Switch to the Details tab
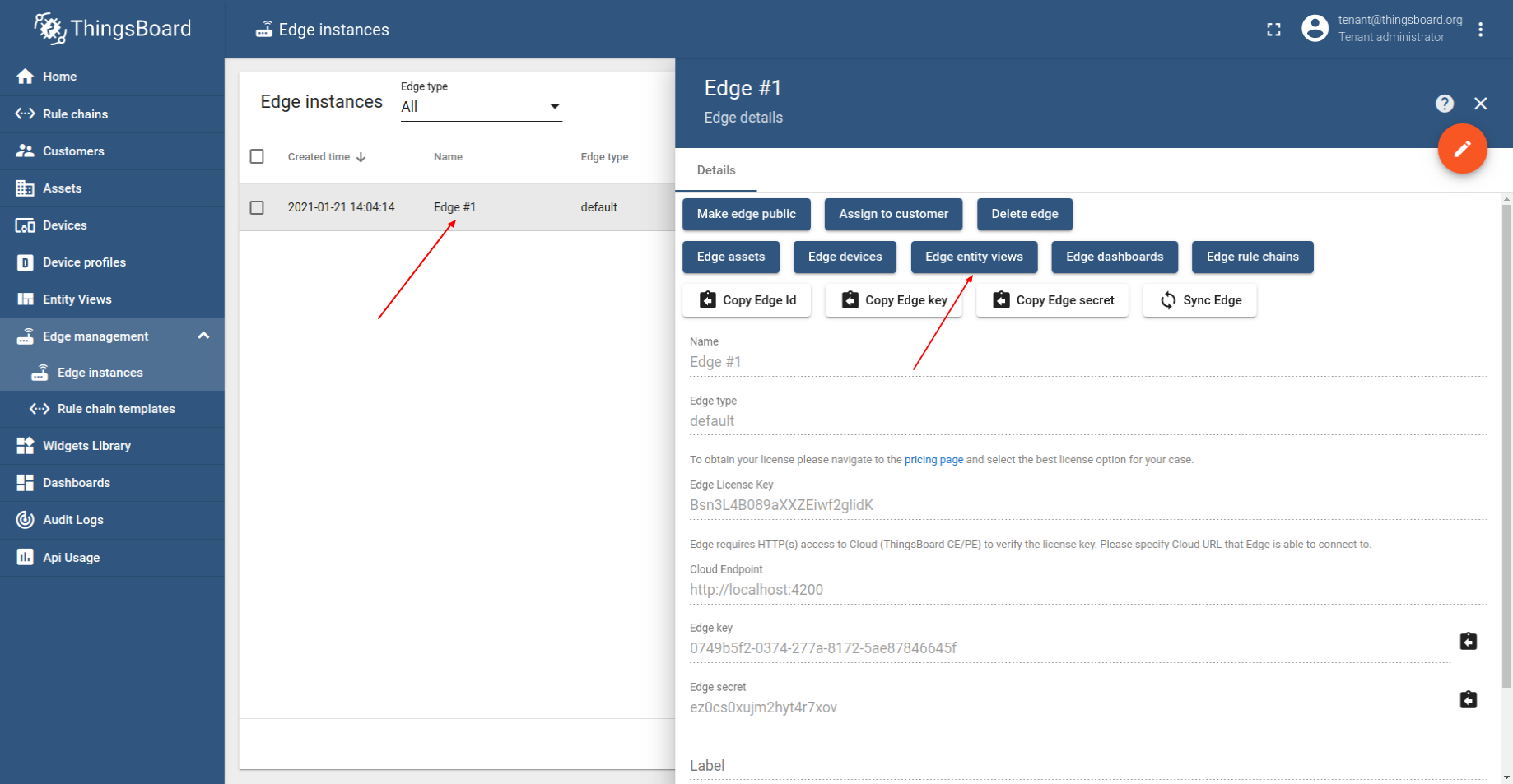Viewport: 1513px width, 784px height. (715, 170)
